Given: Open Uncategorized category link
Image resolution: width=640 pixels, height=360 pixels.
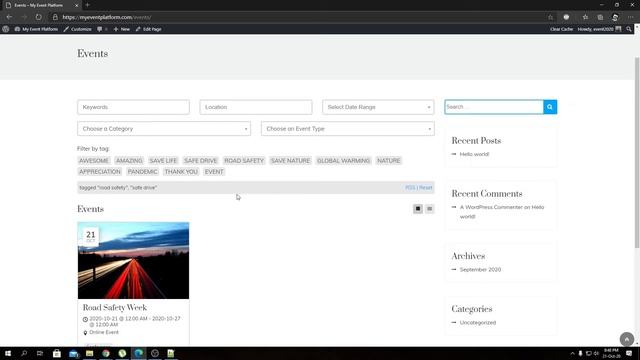Looking at the screenshot, I should pyautogui.click(x=478, y=323).
